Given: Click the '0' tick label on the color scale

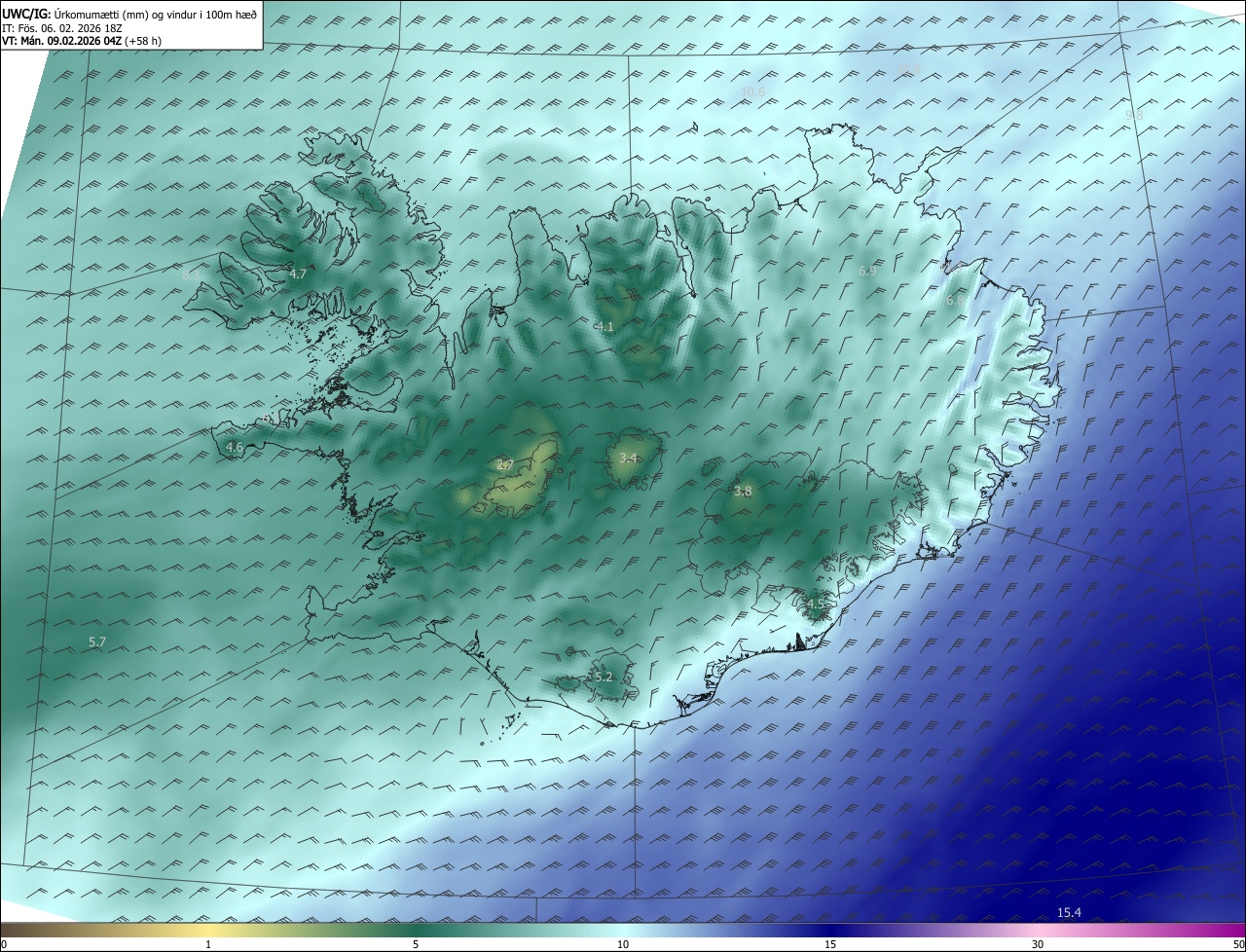Looking at the screenshot, I should click(4, 944).
